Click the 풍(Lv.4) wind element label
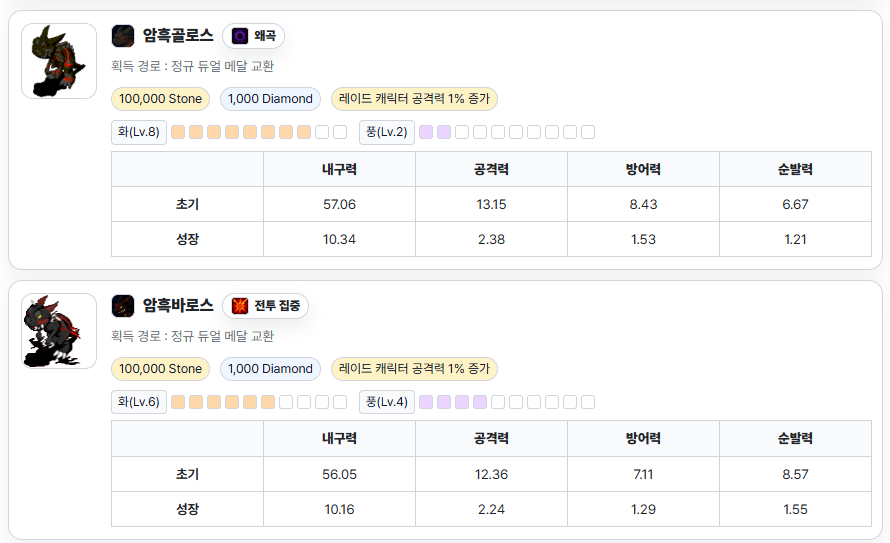Image resolution: width=890 pixels, height=543 pixels. click(x=387, y=402)
